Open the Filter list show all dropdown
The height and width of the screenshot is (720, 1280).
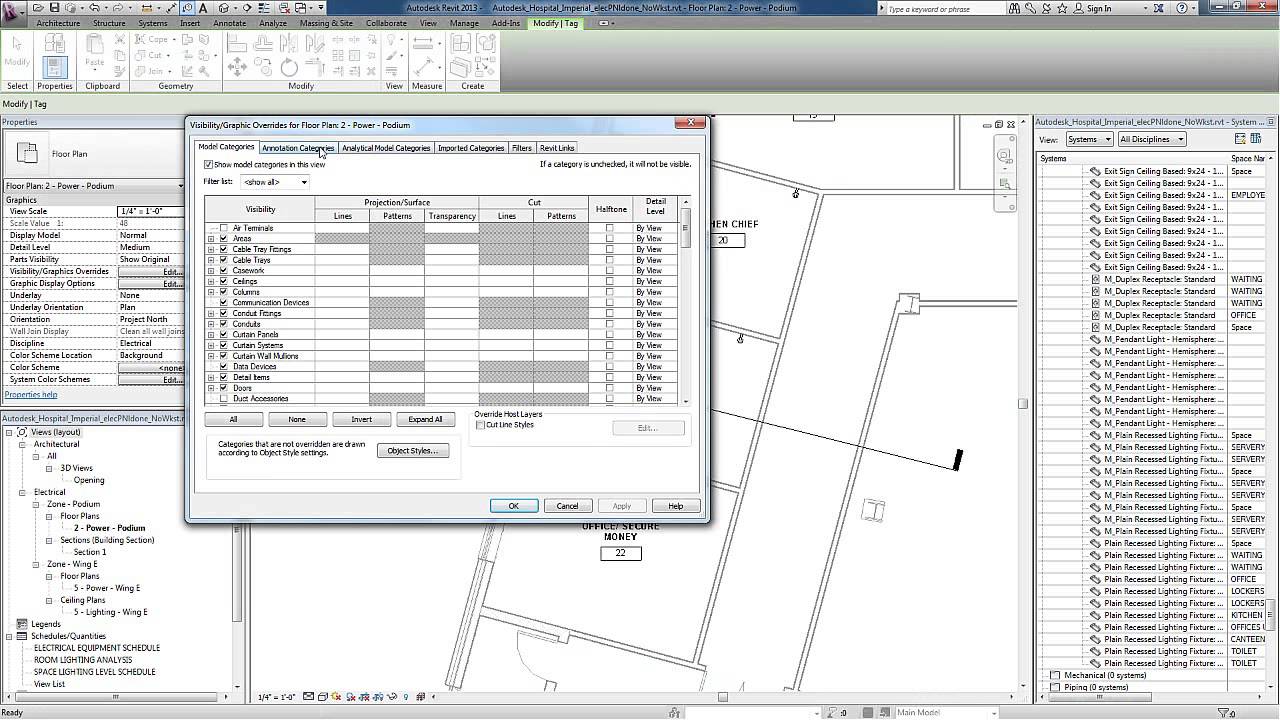point(275,182)
